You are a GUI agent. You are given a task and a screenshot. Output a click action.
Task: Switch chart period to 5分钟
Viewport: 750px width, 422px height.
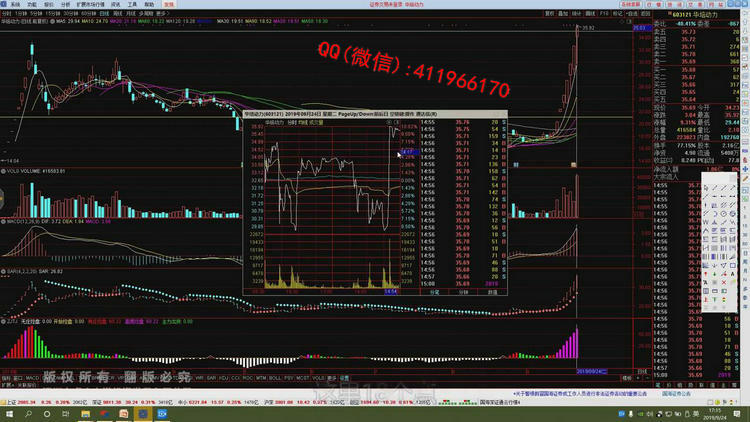tap(38, 13)
